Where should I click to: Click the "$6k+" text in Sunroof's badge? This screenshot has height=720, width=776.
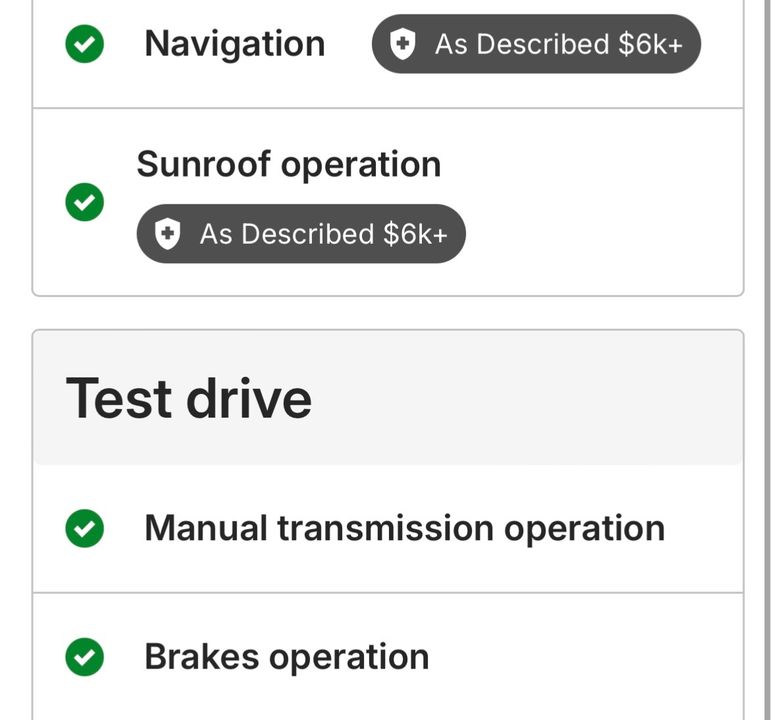[x=415, y=234]
